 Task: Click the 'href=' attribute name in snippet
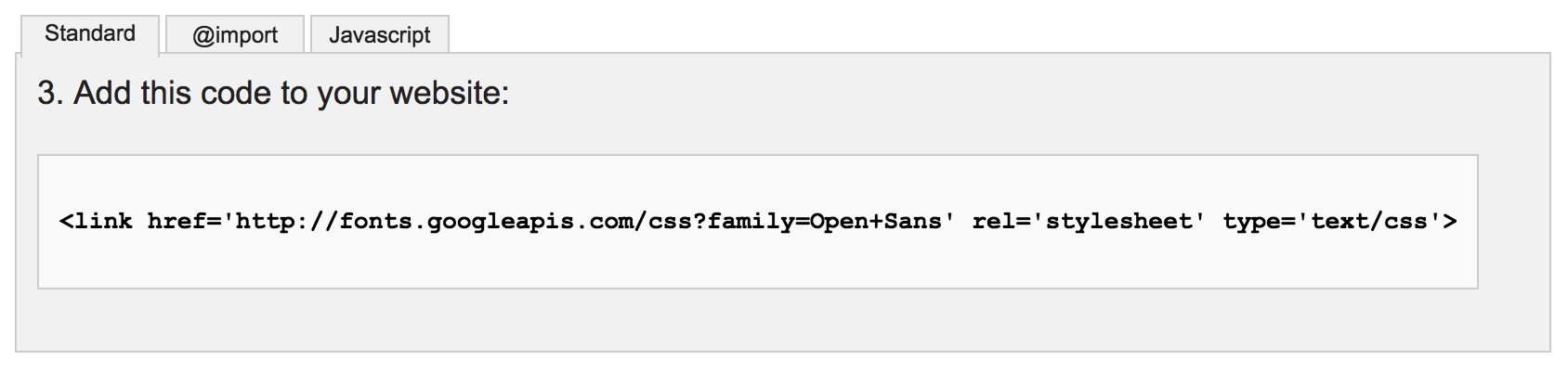(x=184, y=222)
